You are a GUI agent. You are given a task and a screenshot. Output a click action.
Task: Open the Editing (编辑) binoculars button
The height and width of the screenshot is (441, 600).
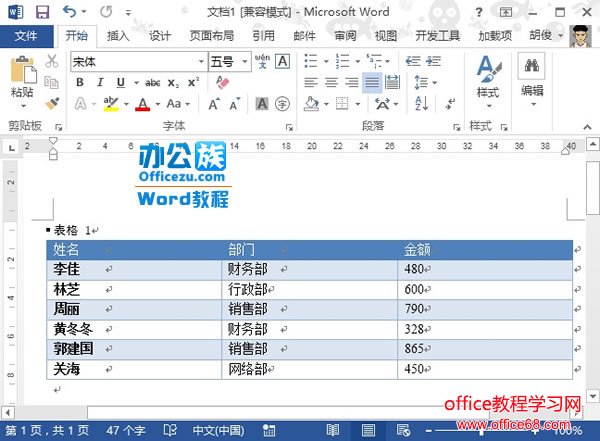532,80
